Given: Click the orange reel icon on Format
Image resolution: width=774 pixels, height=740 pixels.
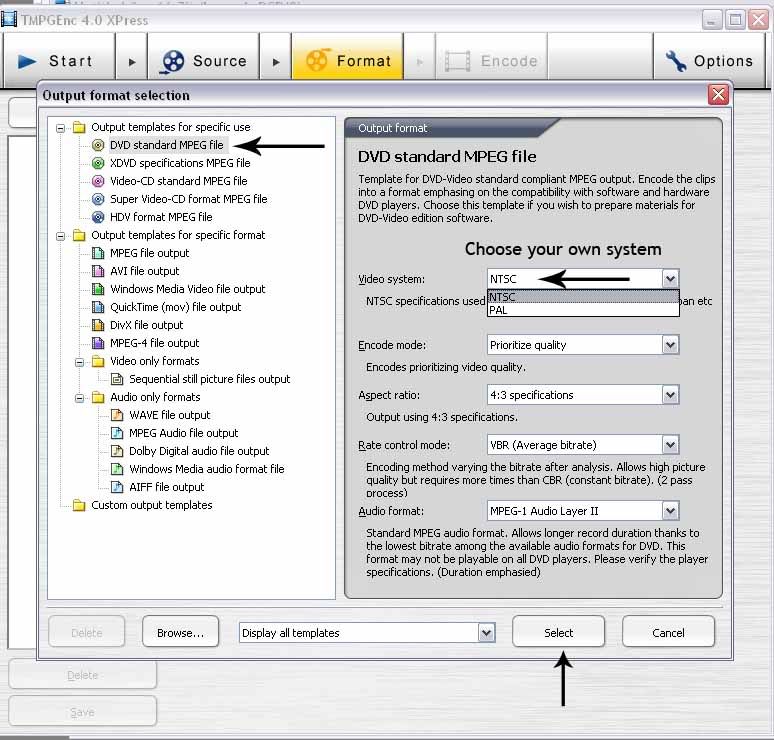Looking at the screenshot, I should pos(317,60).
